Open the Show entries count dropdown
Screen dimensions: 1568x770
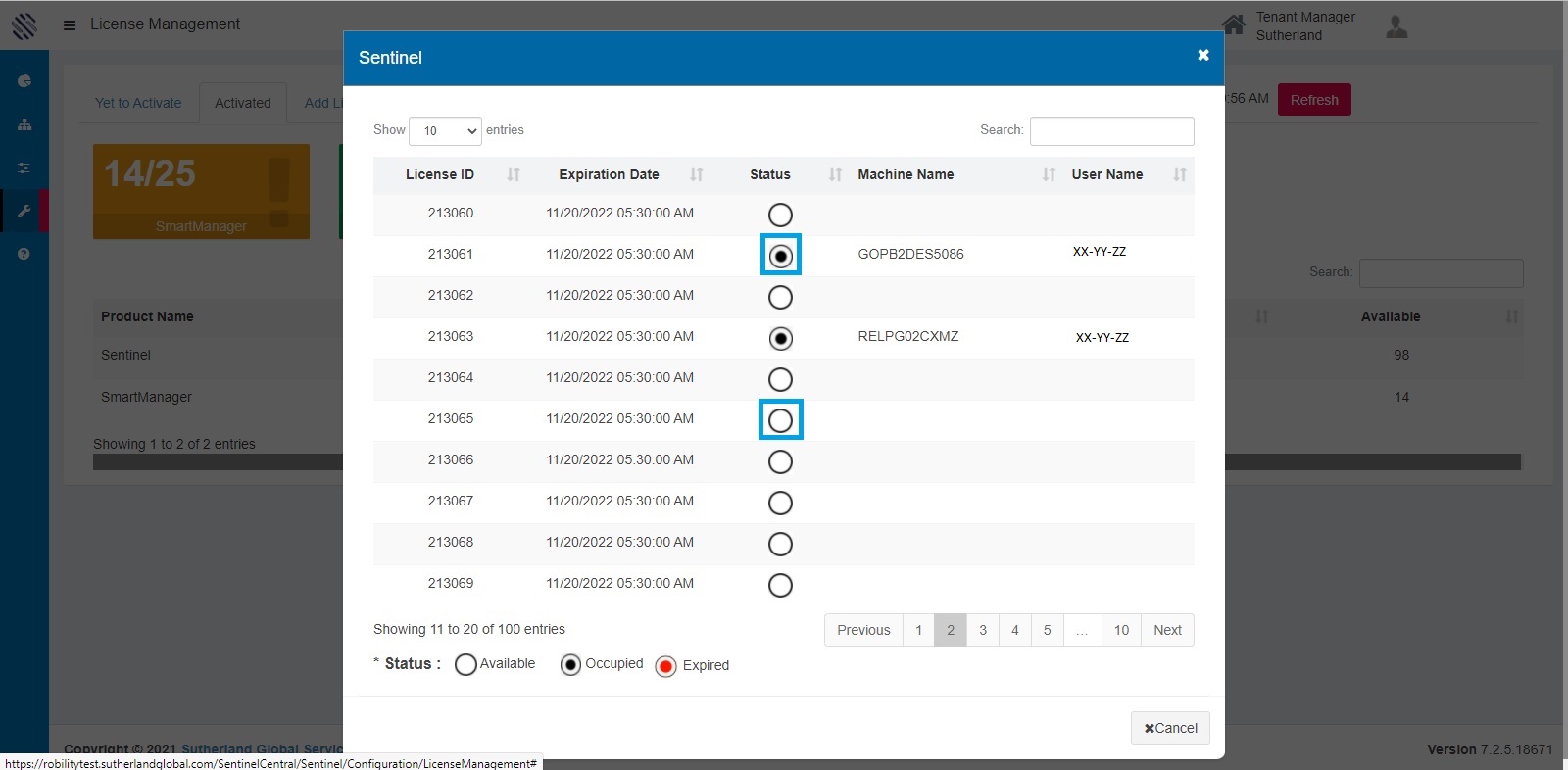pos(445,131)
